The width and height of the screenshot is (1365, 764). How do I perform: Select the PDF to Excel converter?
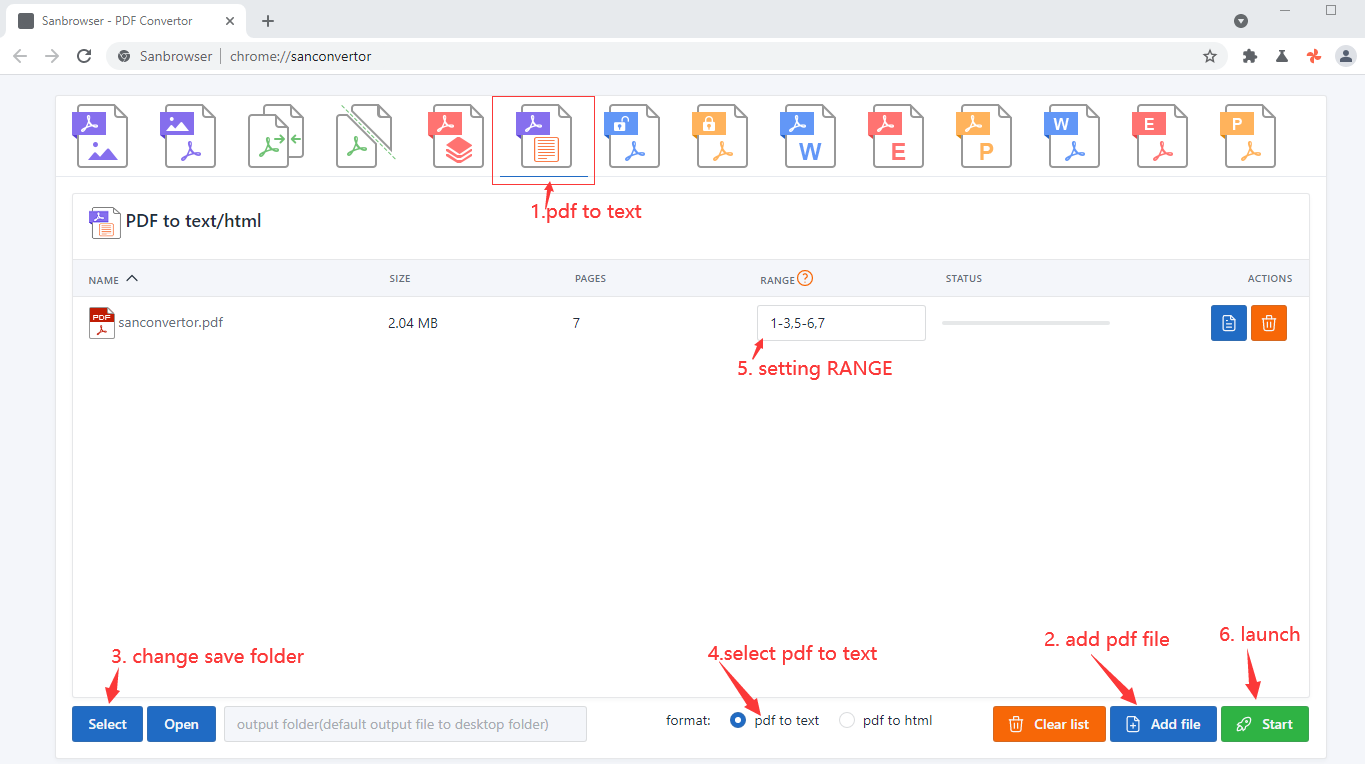pyautogui.click(x=896, y=135)
